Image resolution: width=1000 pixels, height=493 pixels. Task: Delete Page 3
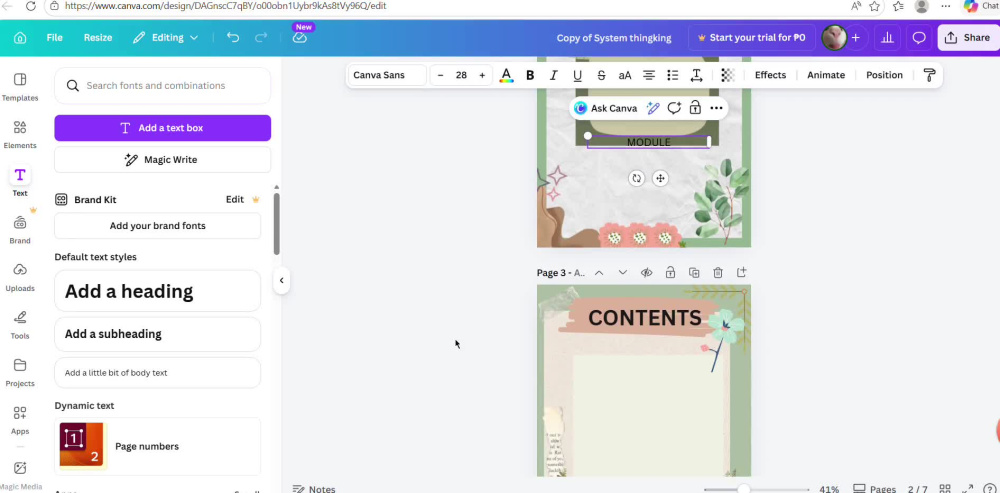point(717,273)
